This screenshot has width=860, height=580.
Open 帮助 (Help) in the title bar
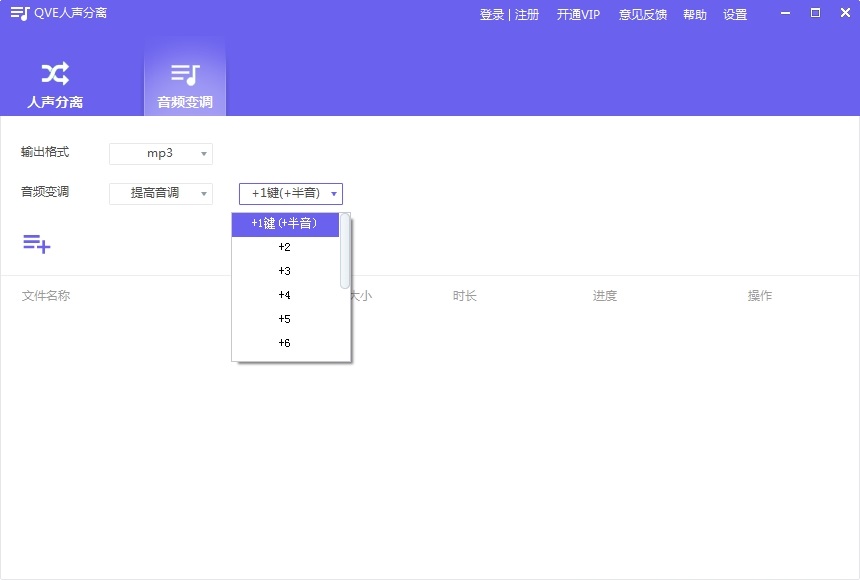(694, 14)
